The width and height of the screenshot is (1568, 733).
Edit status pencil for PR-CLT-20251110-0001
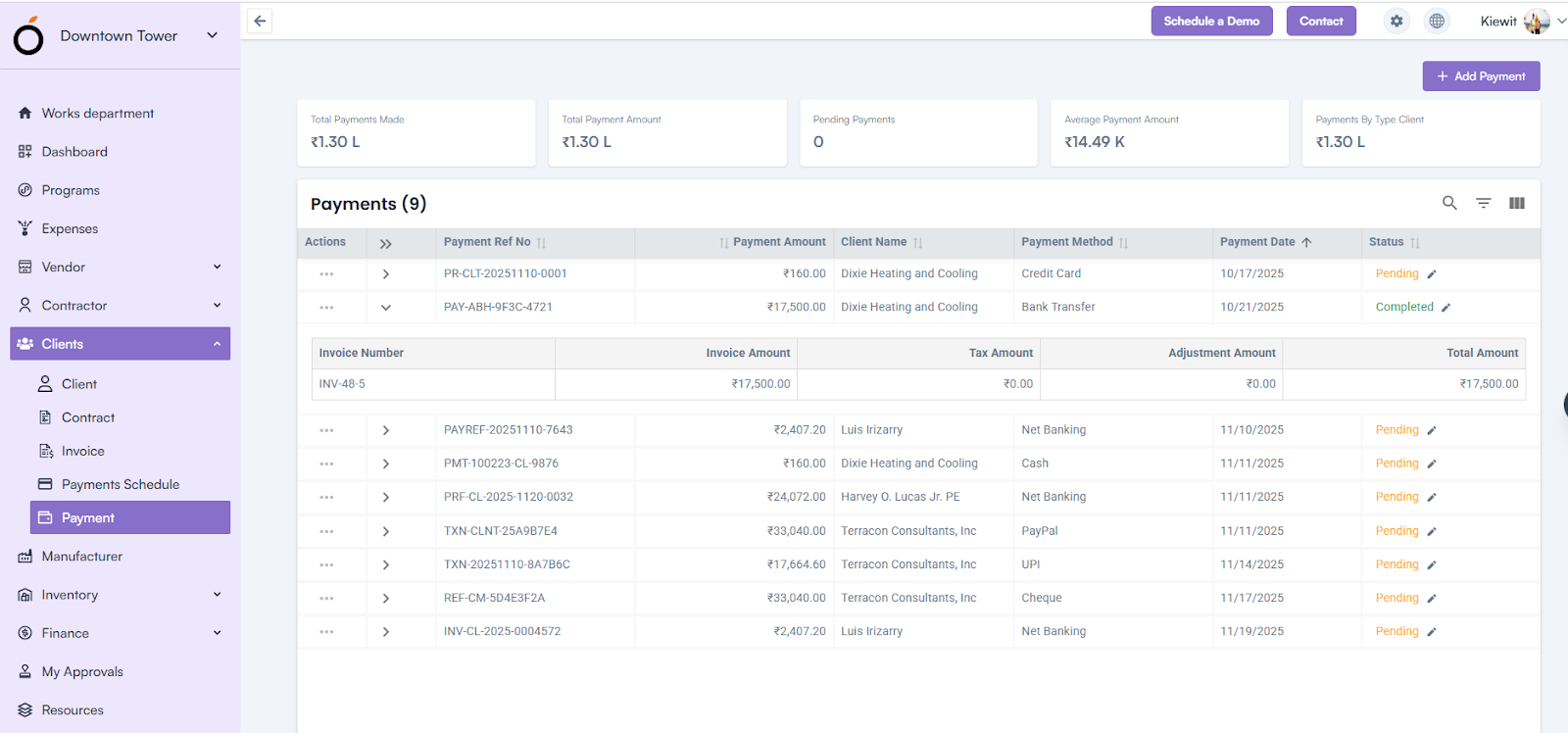[1432, 274]
